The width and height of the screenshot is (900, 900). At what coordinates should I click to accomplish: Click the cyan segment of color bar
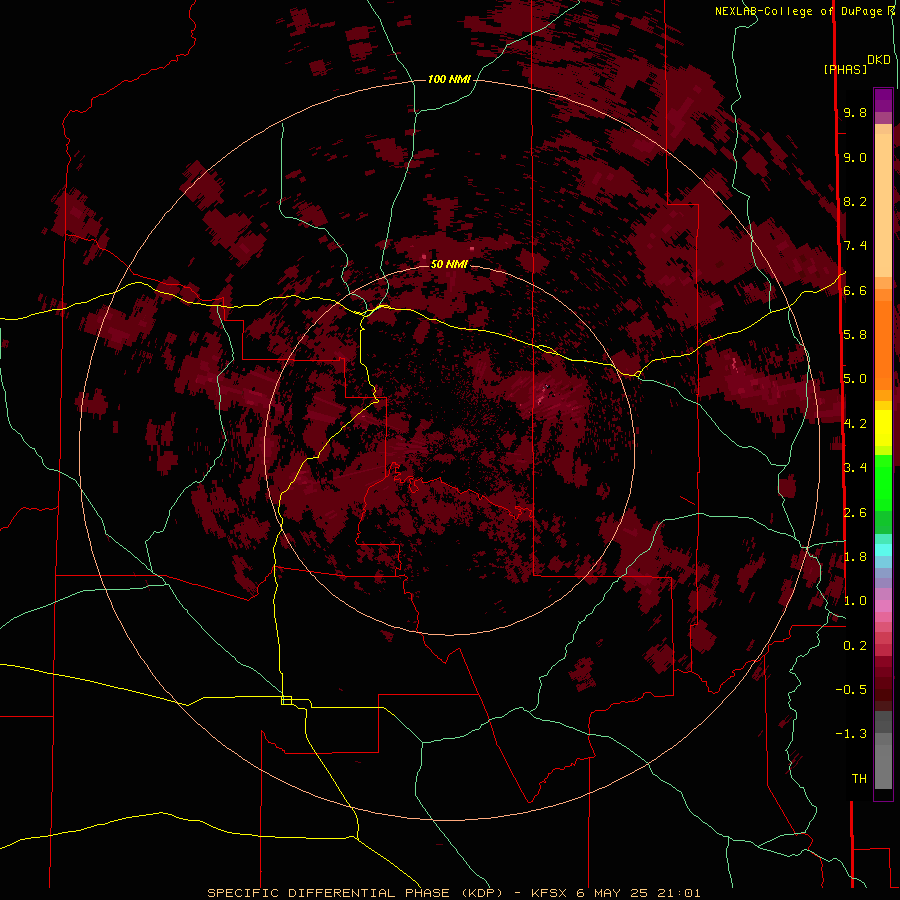pyautogui.click(x=883, y=550)
